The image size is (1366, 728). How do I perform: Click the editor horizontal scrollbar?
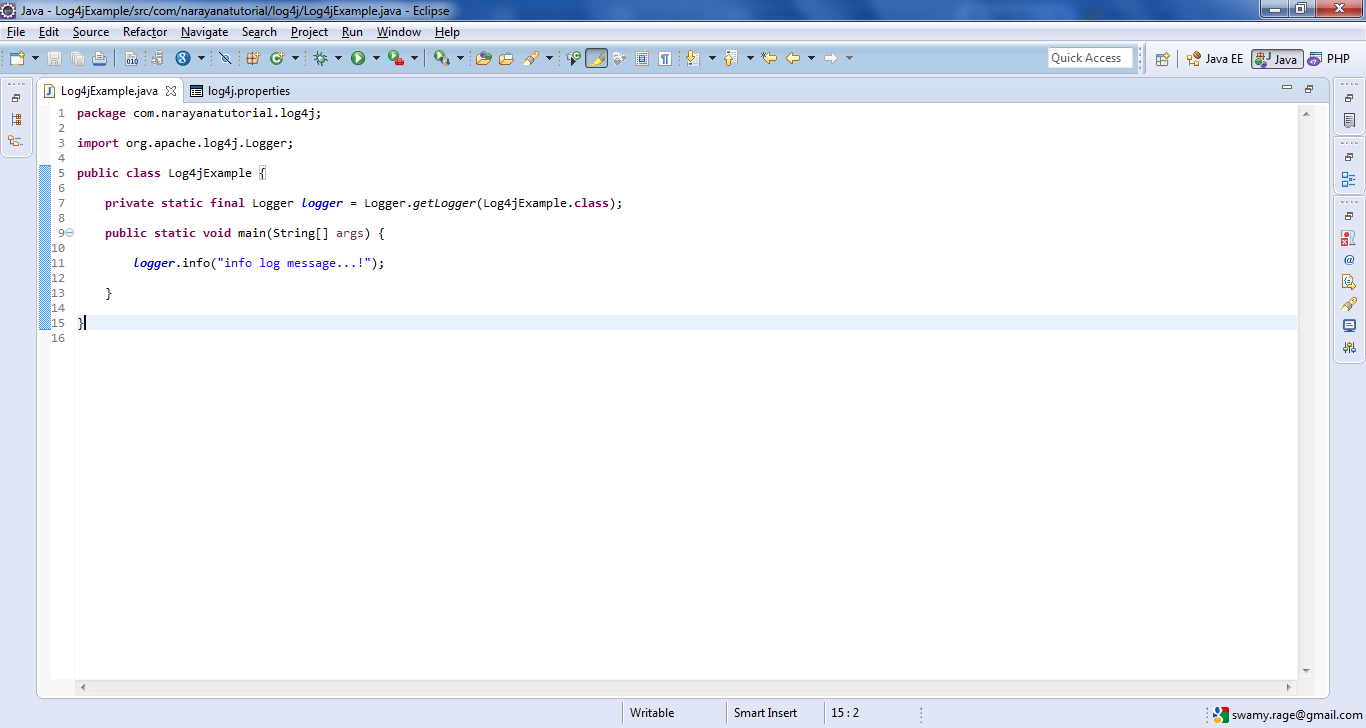(686, 688)
